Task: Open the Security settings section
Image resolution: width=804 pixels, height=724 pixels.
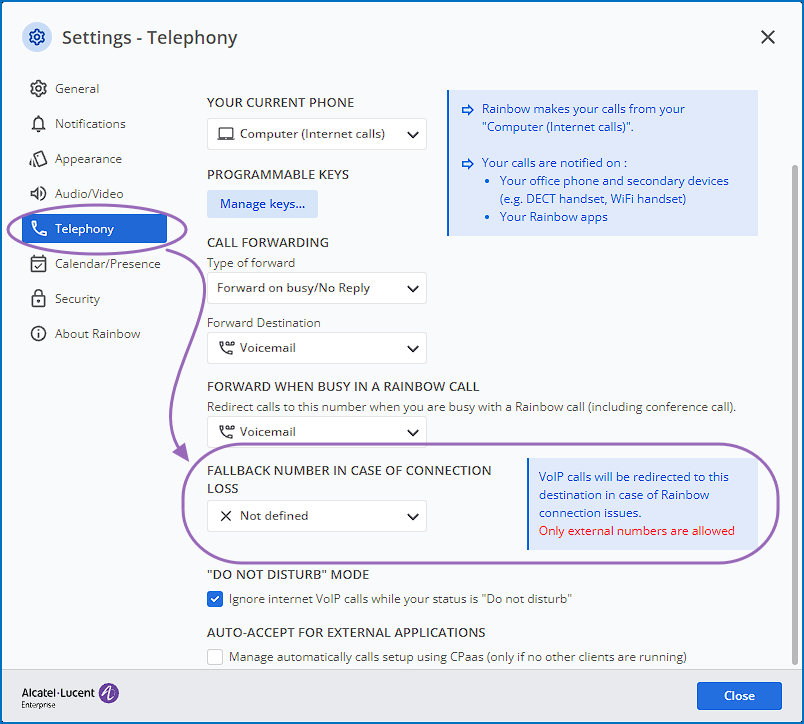Action: (x=77, y=299)
